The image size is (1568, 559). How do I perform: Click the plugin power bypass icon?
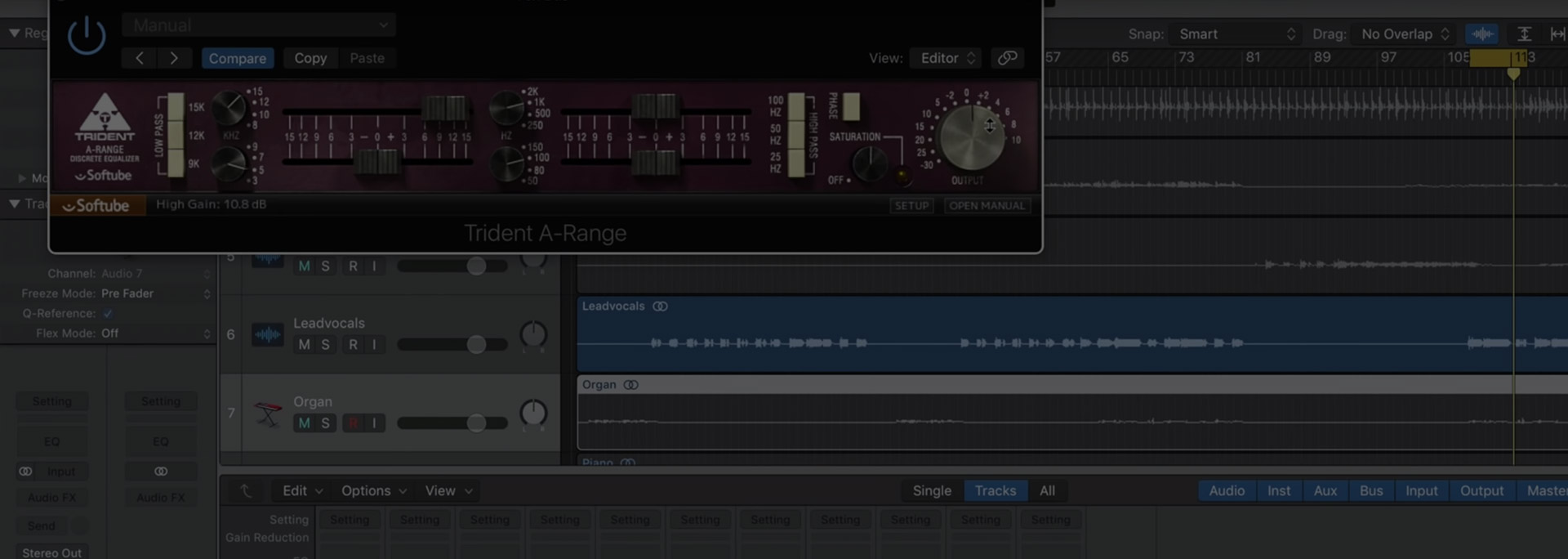(x=86, y=36)
